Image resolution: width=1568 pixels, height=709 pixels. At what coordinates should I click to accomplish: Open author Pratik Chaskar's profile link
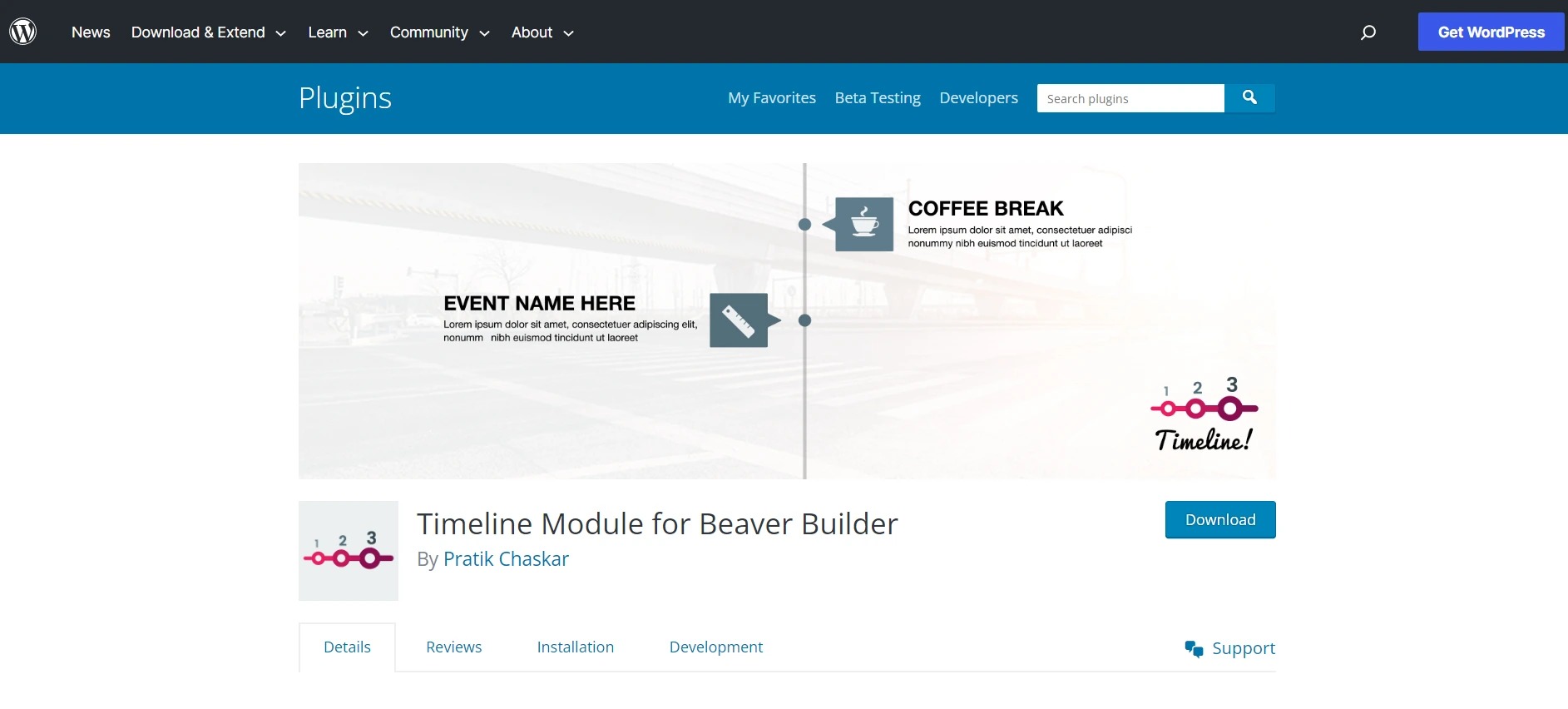pos(506,559)
